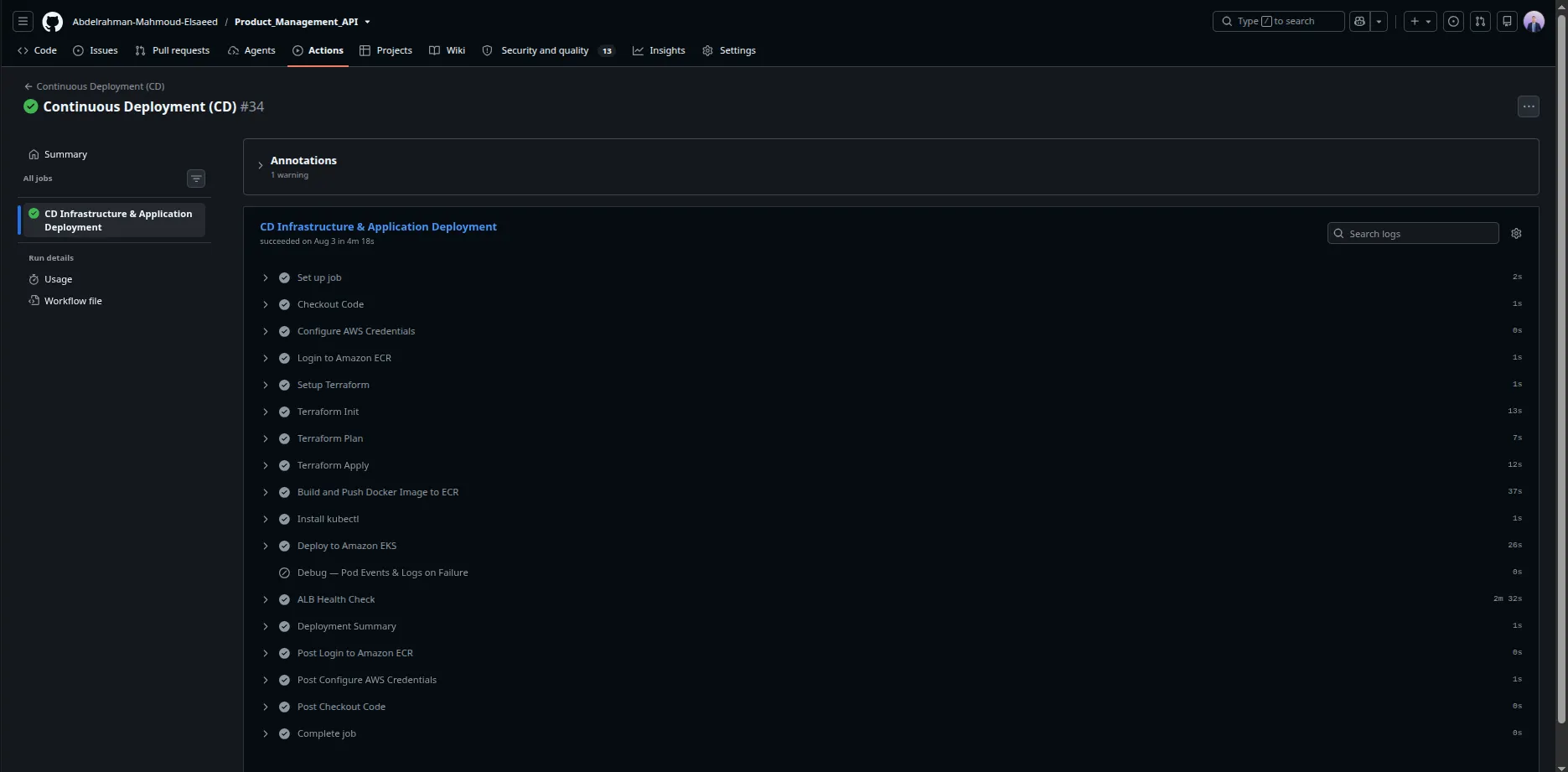The image size is (1568, 772).
Task: Switch to the Pull requests tab
Action: coord(173,50)
